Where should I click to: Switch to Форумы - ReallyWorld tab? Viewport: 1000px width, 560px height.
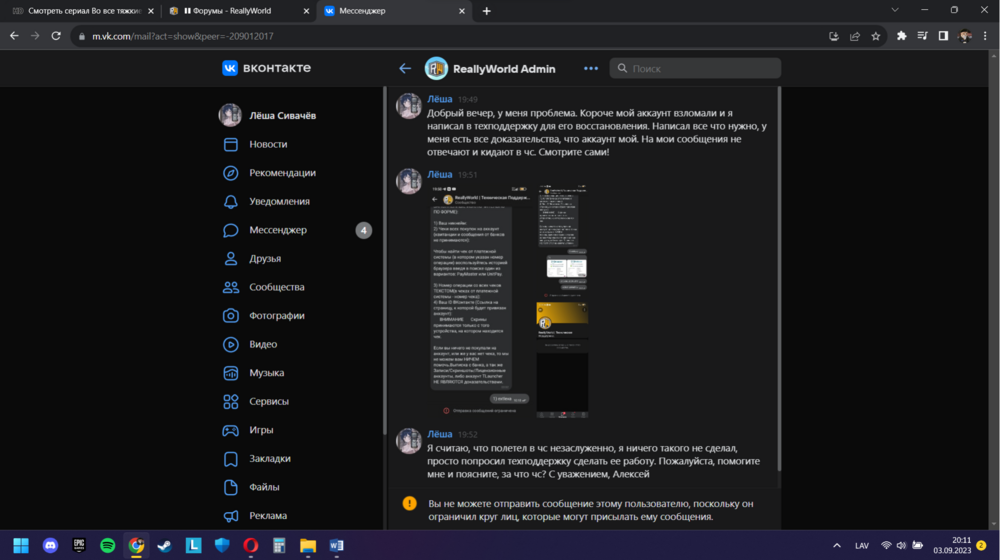point(233,11)
